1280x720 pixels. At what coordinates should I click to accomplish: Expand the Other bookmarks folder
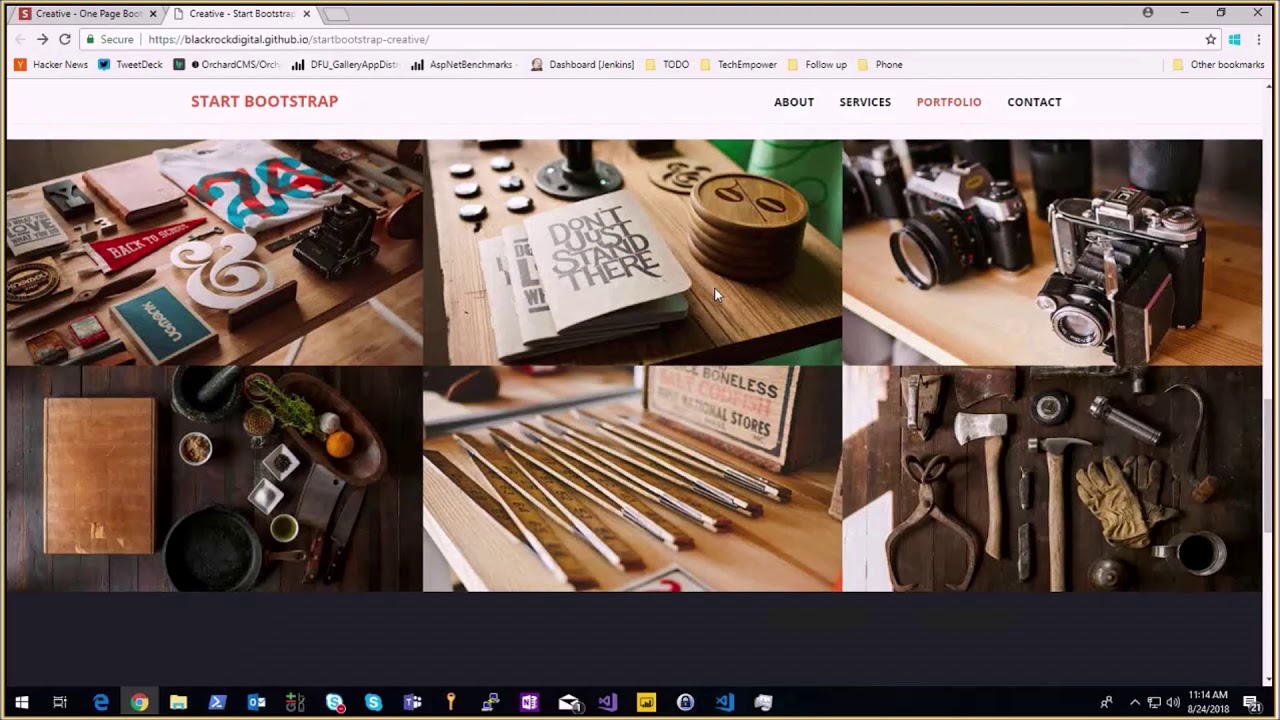pos(1218,64)
